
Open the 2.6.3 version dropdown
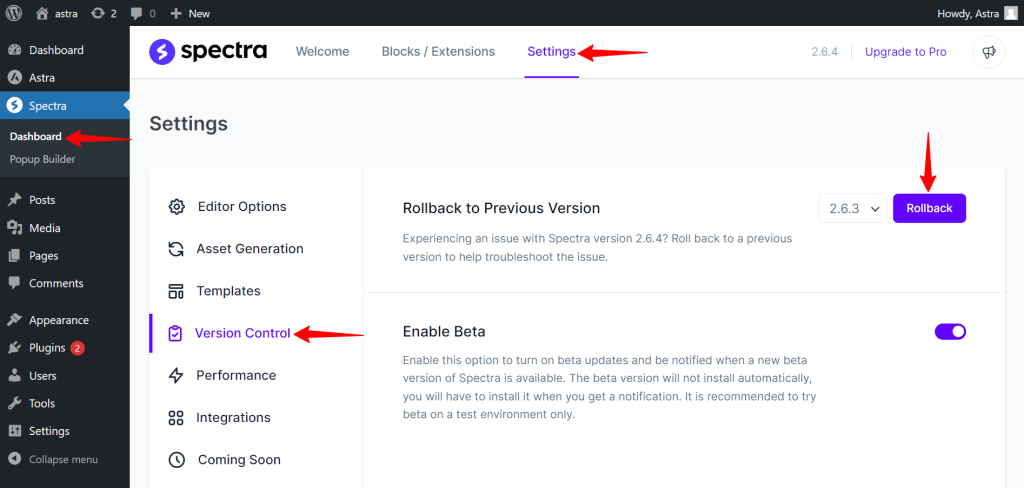tap(852, 208)
